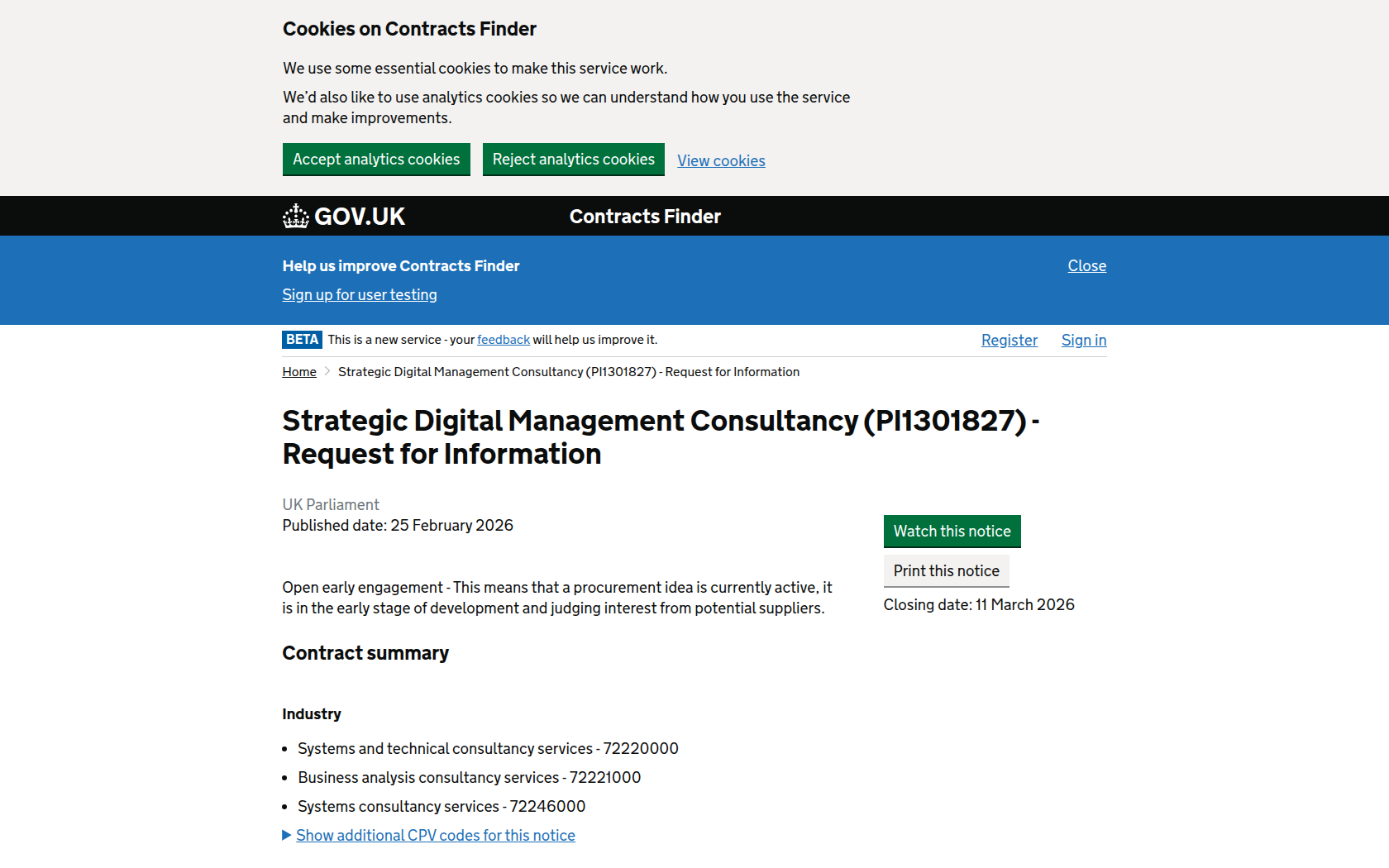Click the UK Parliament organisation name

tap(331, 505)
